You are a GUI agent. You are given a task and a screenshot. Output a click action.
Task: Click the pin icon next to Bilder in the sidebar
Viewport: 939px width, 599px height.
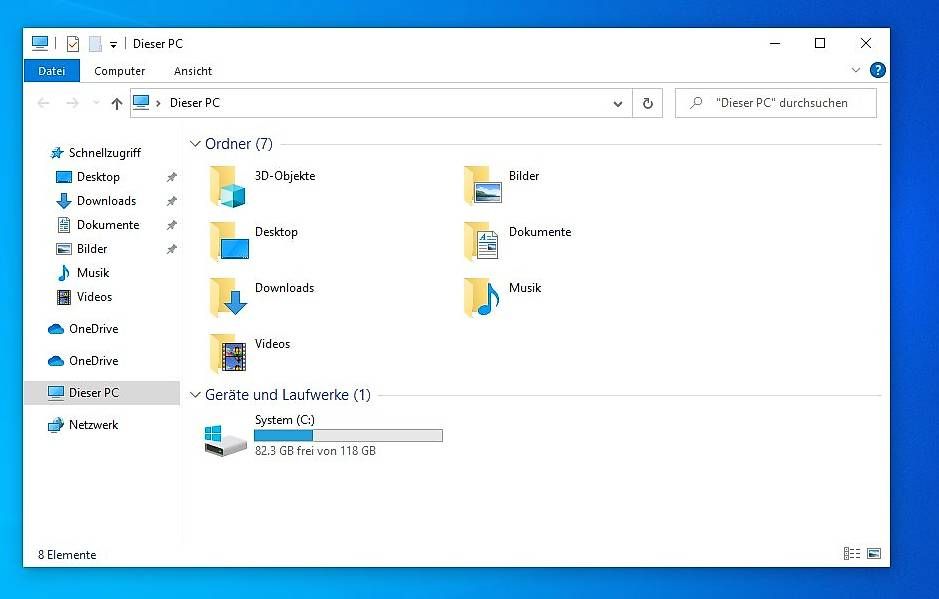tap(171, 249)
